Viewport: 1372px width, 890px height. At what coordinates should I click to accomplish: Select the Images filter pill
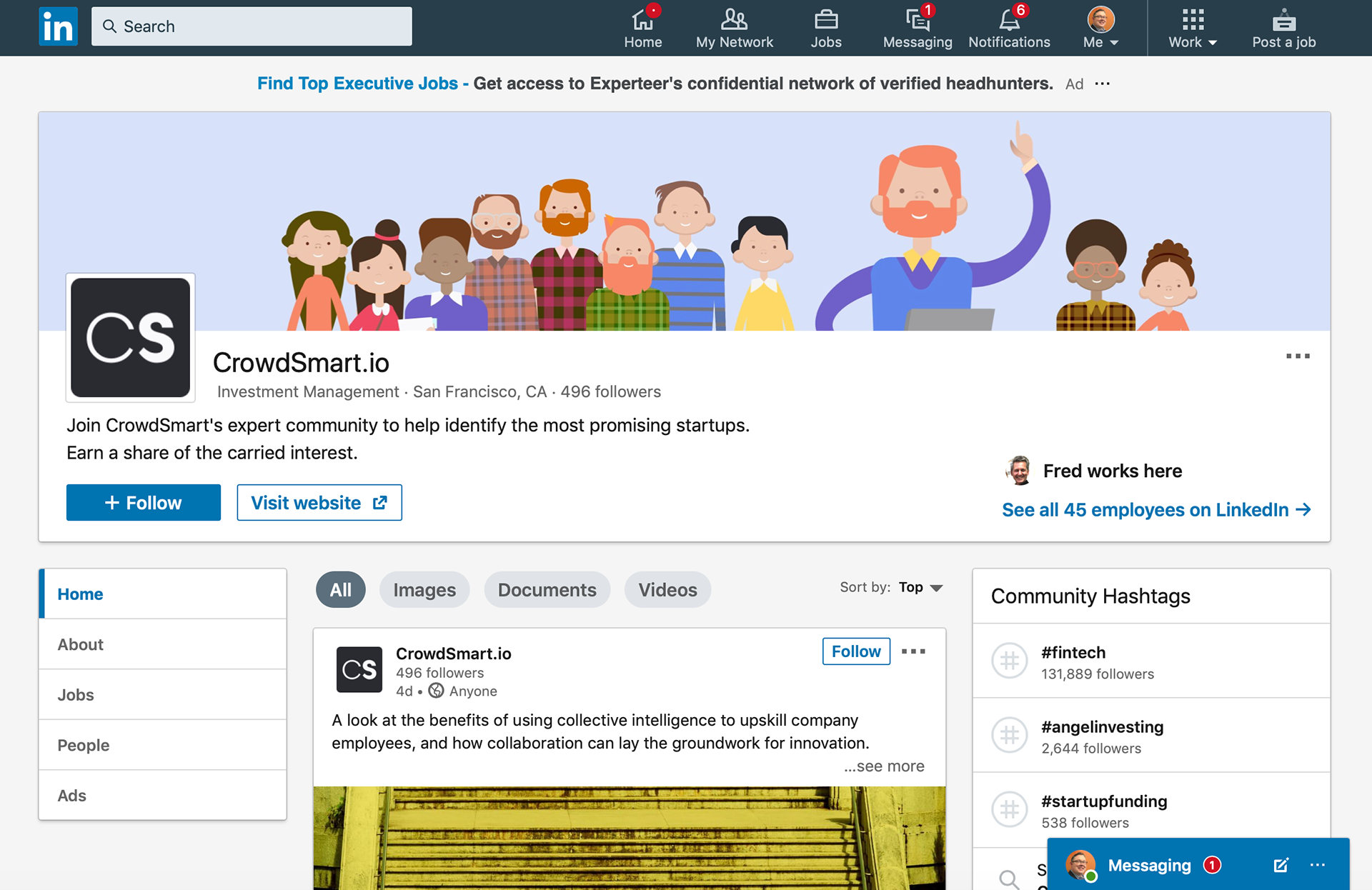(x=424, y=590)
